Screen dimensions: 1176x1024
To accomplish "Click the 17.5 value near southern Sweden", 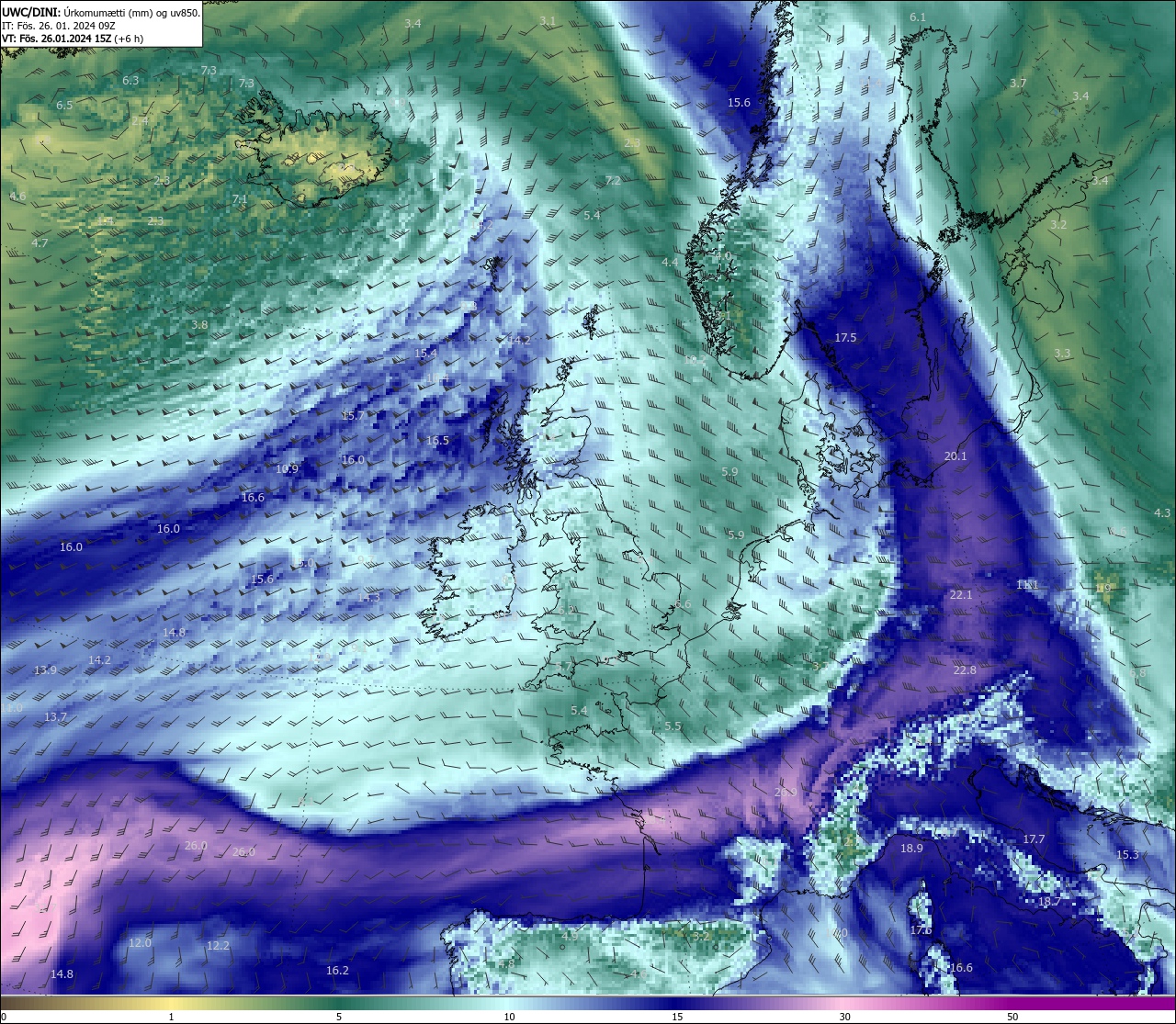I will point(845,338).
